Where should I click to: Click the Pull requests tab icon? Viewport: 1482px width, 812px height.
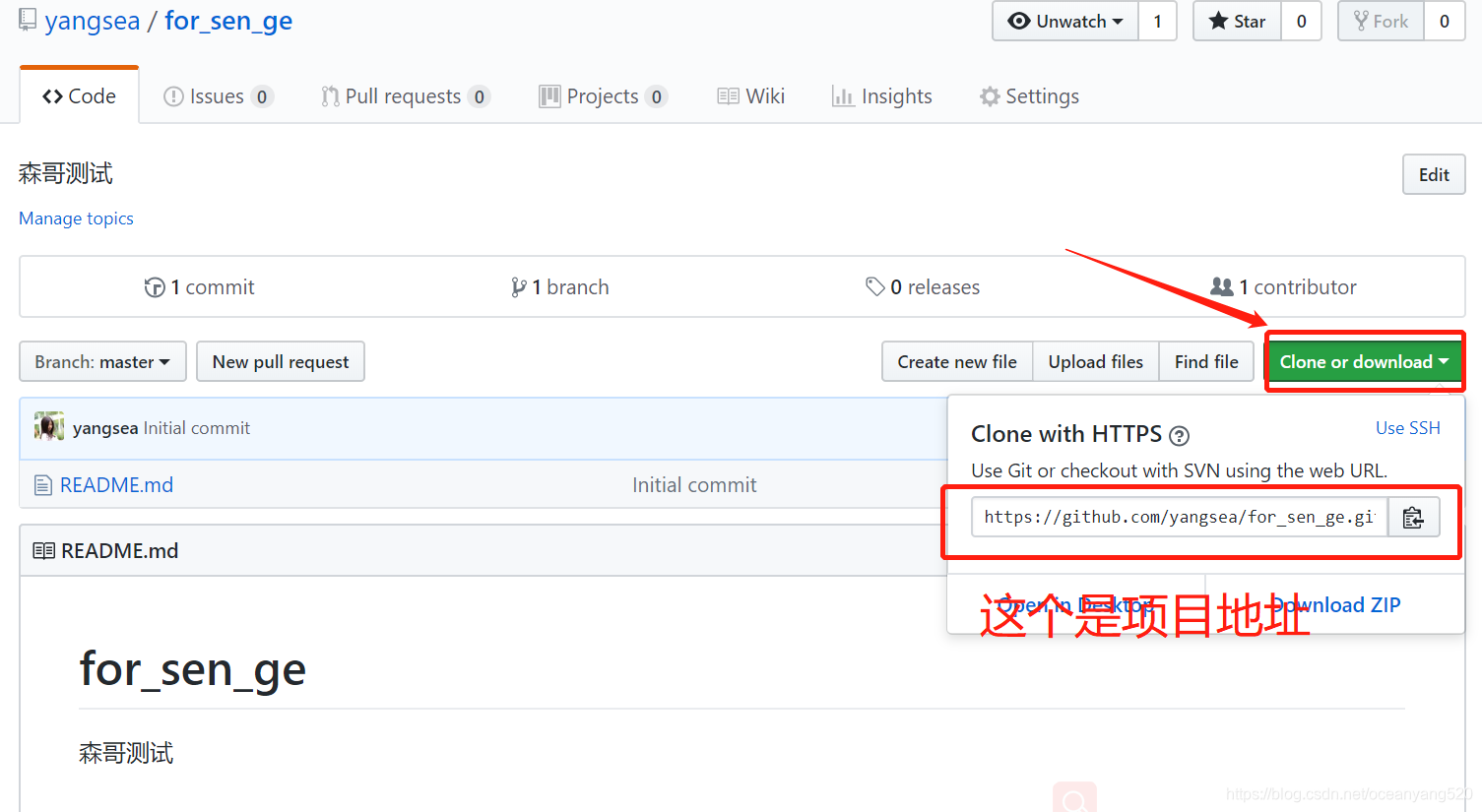point(330,96)
